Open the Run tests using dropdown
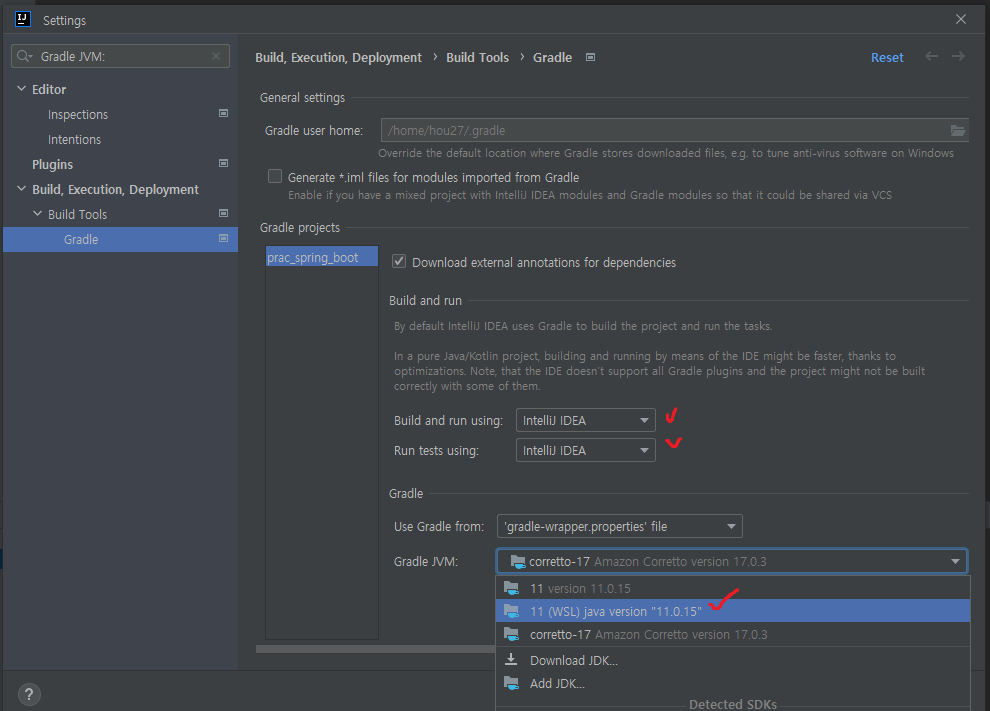Image resolution: width=990 pixels, height=711 pixels. coord(585,450)
